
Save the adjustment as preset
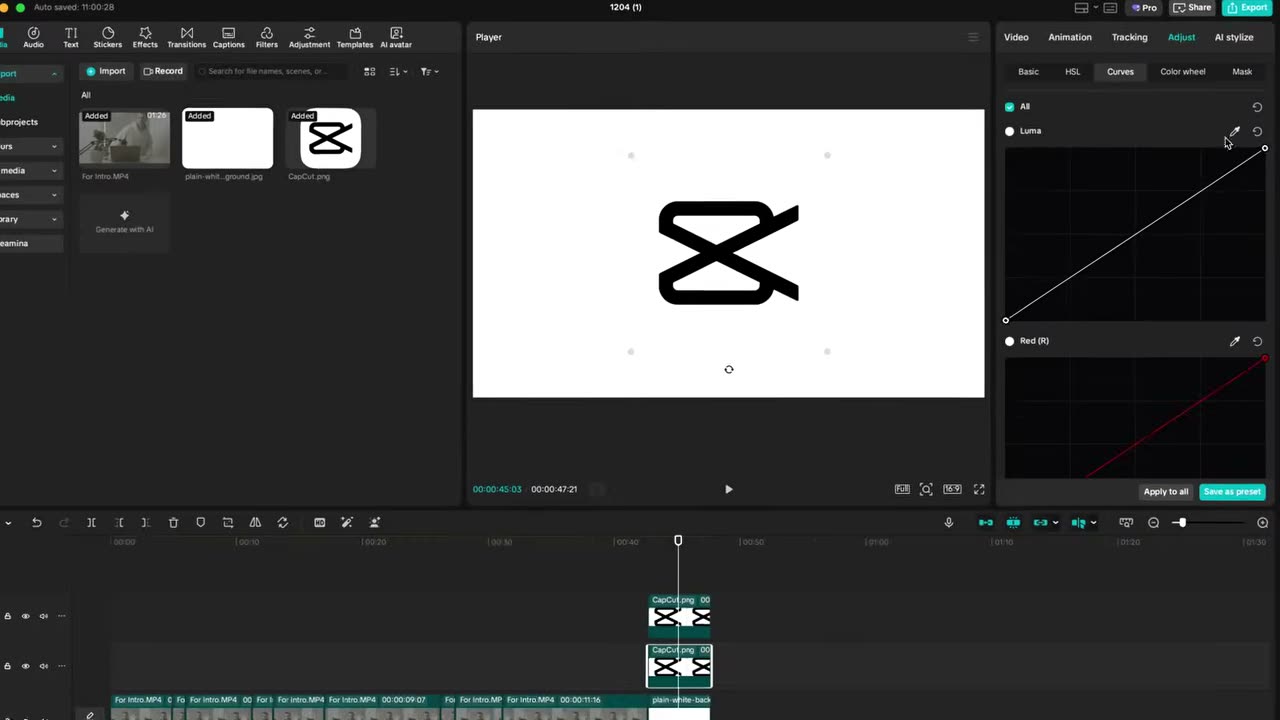coord(1232,492)
